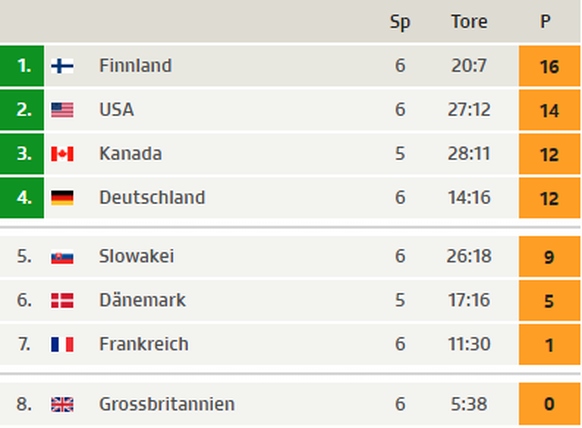Click the Slowakei team name
The height and width of the screenshot is (428, 582).
[137, 256]
